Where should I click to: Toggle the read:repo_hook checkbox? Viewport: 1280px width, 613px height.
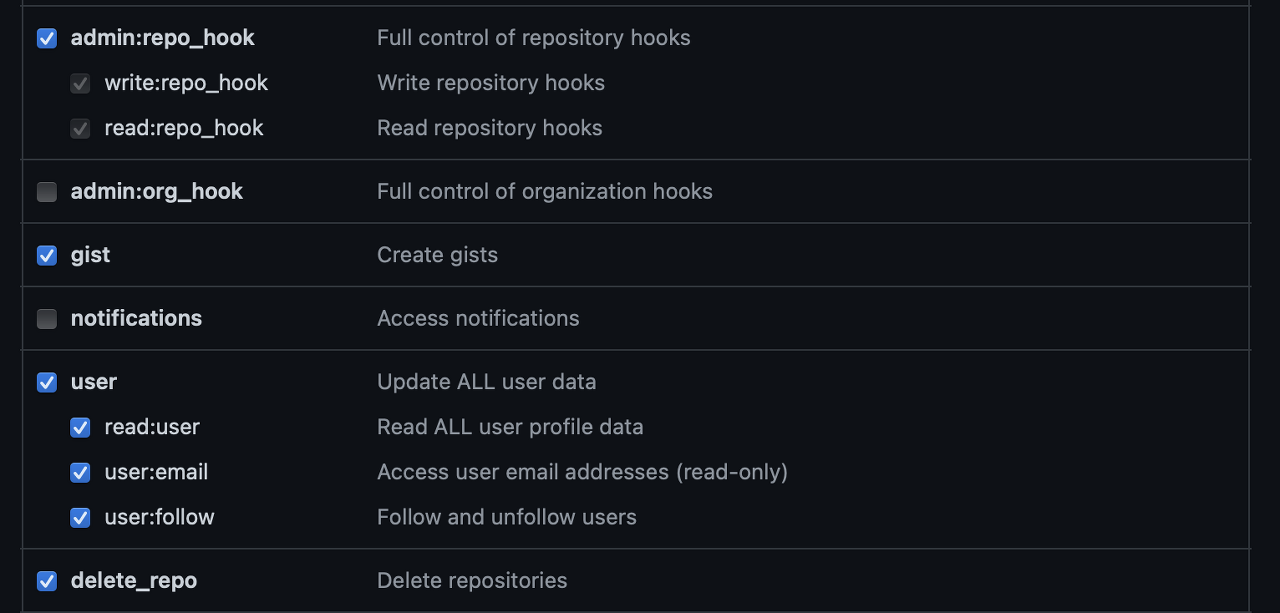pyautogui.click(x=80, y=129)
